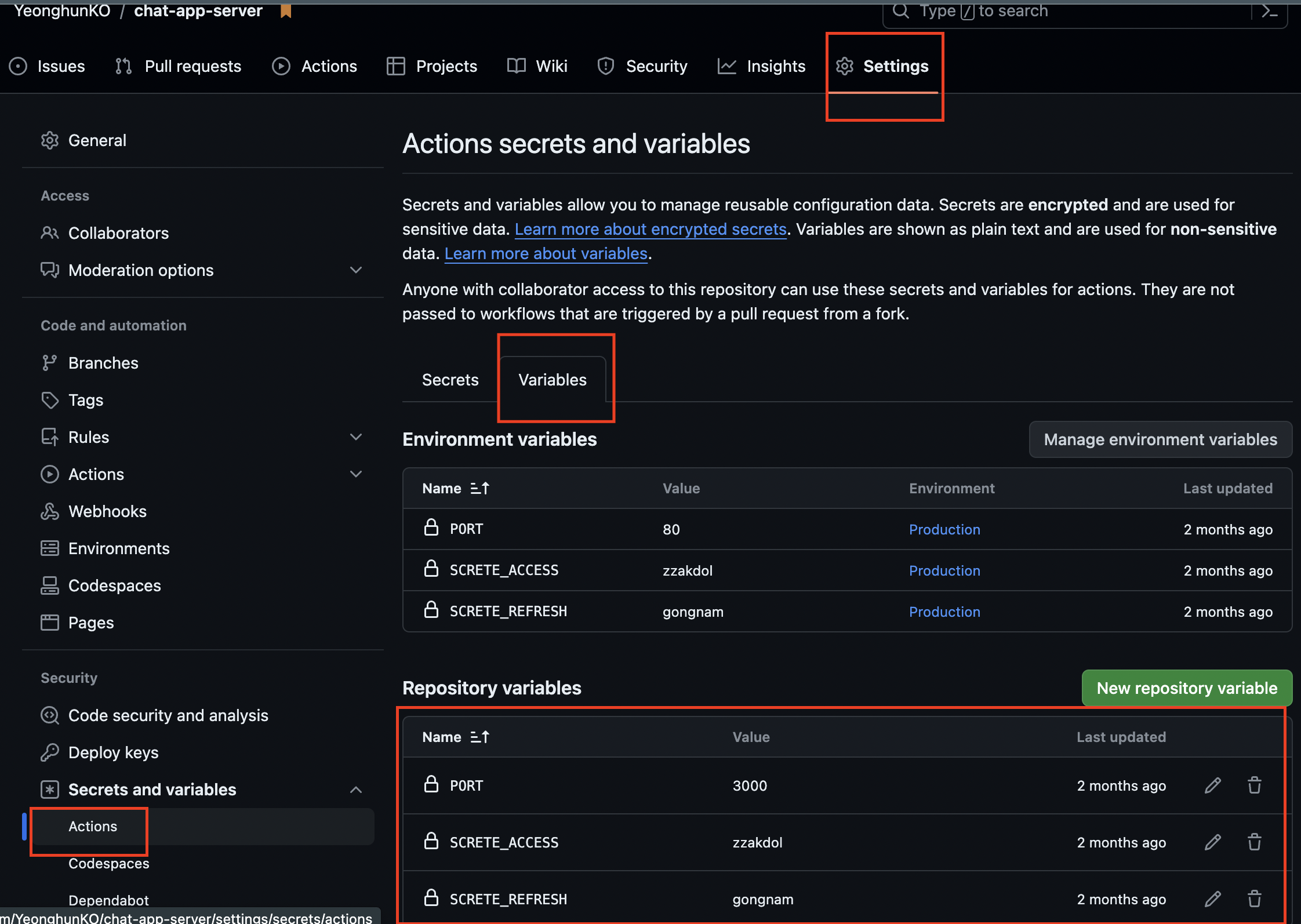1301x924 pixels.
Task: Delete repository SCRETE_ACCESS variable trash icon
Action: pyautogui.click(x=1255, y=842)
